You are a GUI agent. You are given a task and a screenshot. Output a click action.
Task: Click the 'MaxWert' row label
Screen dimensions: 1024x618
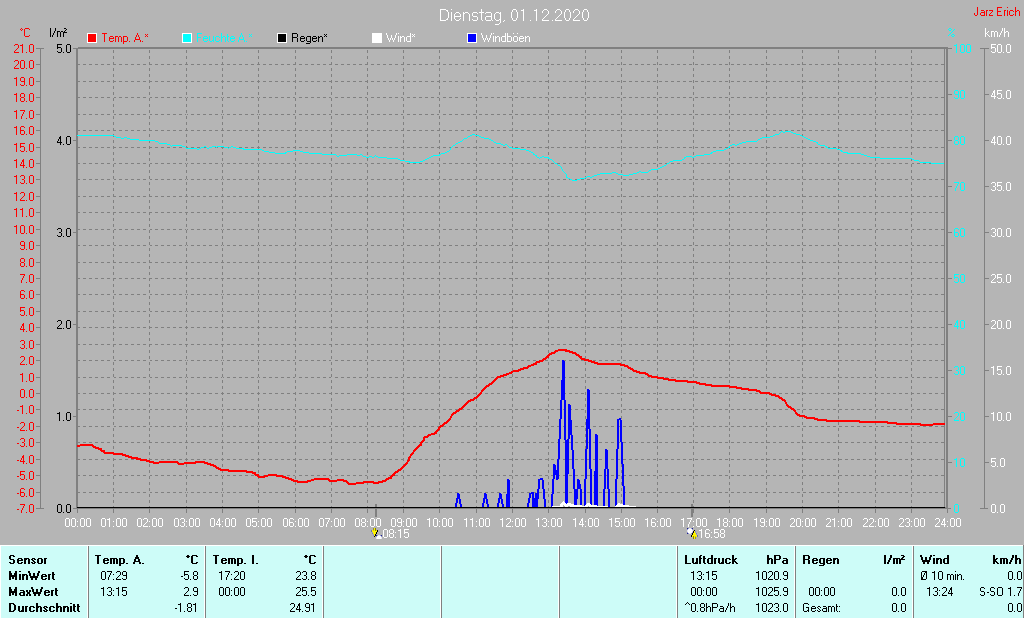pos(33,592)
